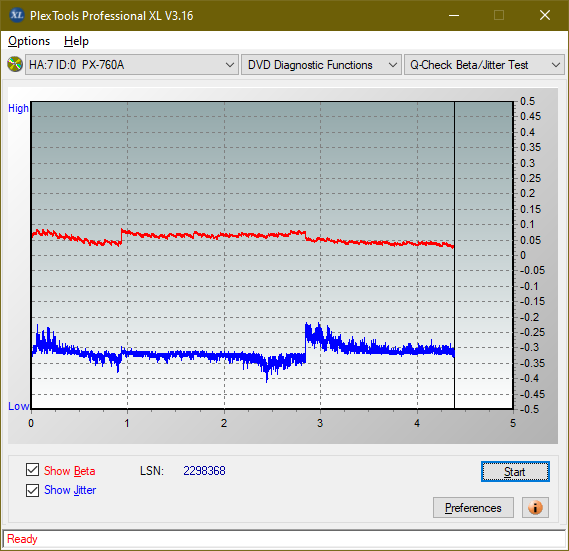Open the Q-Check Beta/Jitter Test dropdown
Screen dimensions: 569x551
(484, 65)
